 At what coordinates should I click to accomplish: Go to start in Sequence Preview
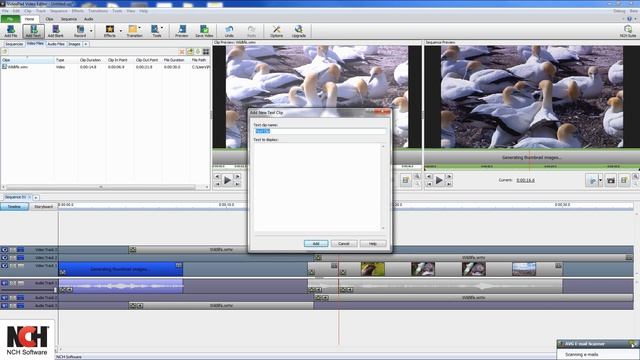(x=429, y=184)
